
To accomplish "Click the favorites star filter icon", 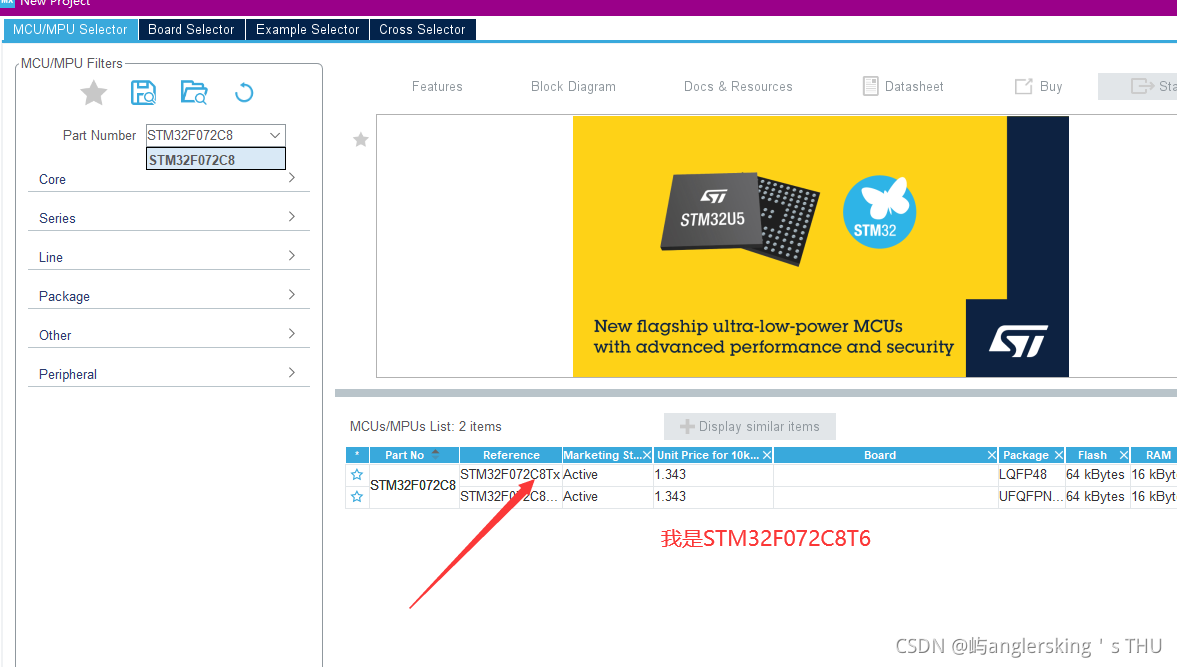I will click(x=94, y=93).
